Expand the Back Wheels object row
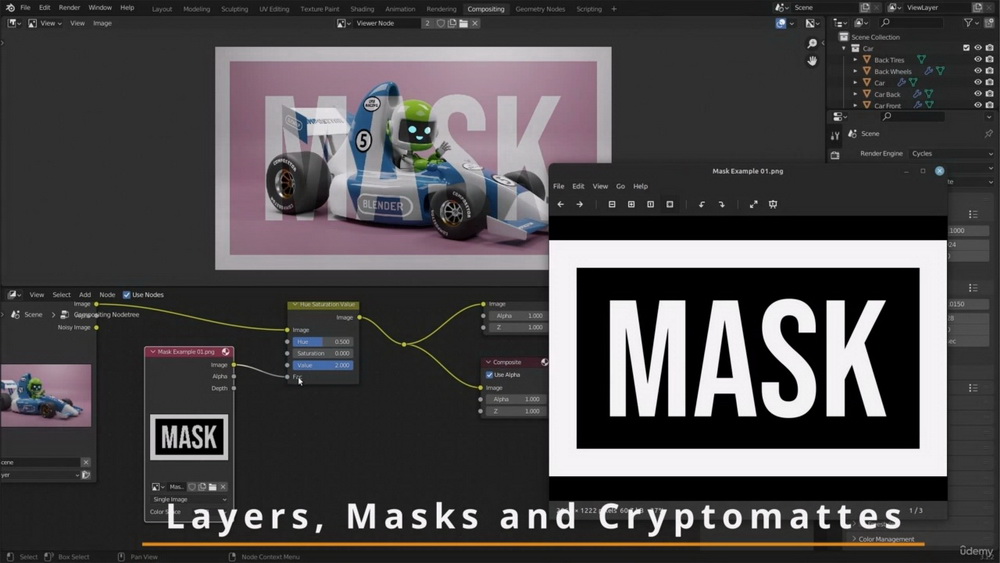 tap(855, 71)
